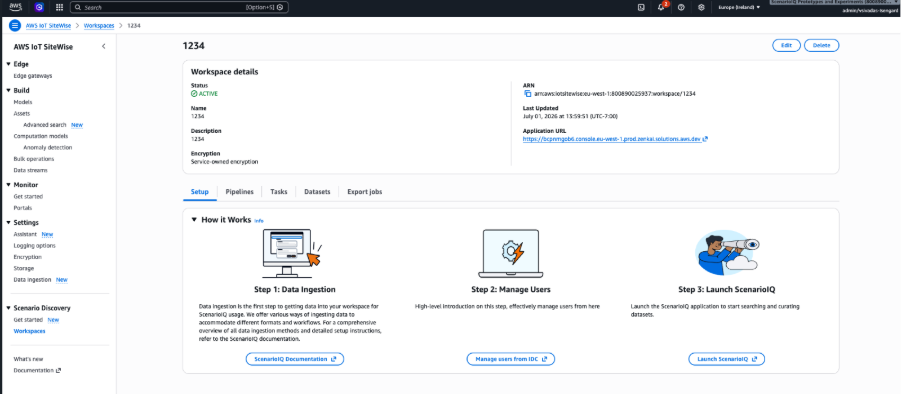Open Logging options in sidebar
901x394 pixels.
click(34, 246)
